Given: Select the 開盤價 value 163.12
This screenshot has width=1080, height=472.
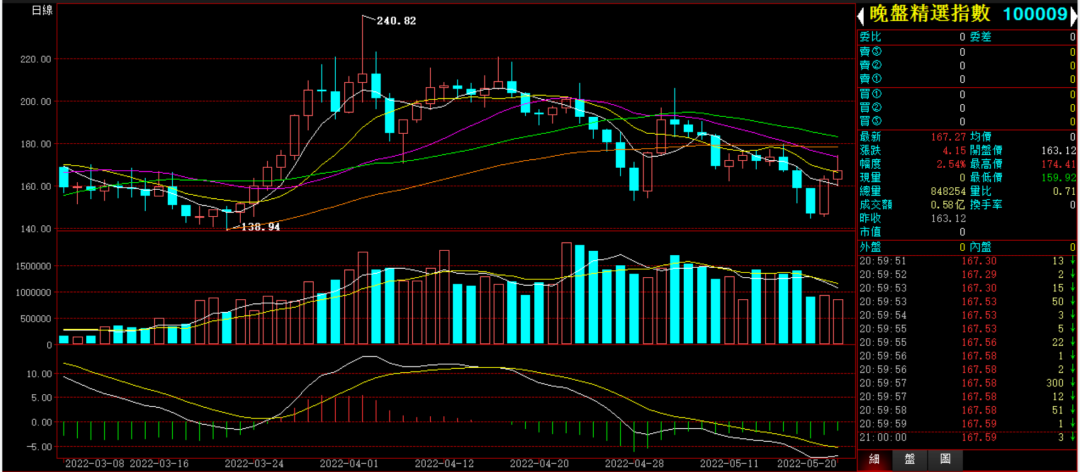Looking at the screenshot, I should point(1060,150).
